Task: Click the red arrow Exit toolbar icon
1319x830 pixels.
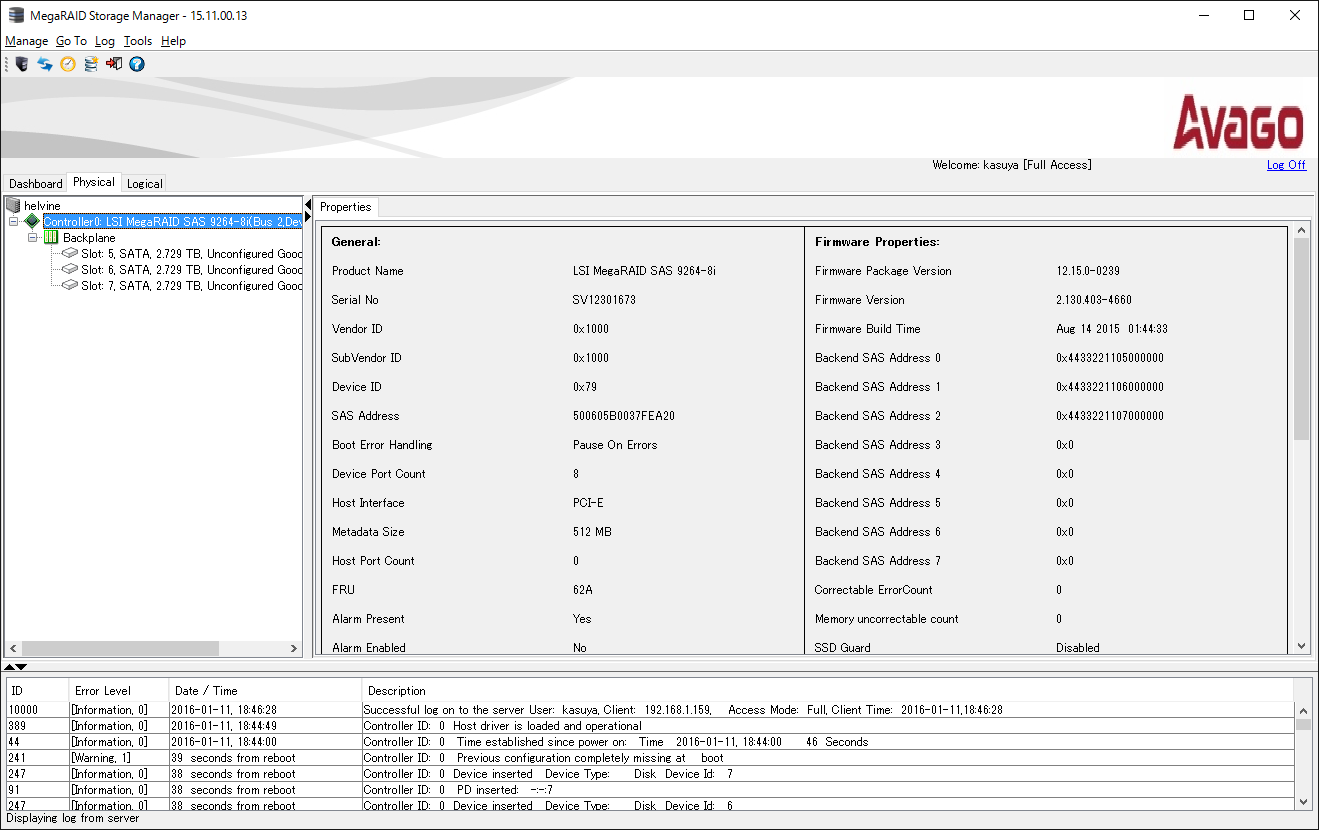Action: point(114,64)
